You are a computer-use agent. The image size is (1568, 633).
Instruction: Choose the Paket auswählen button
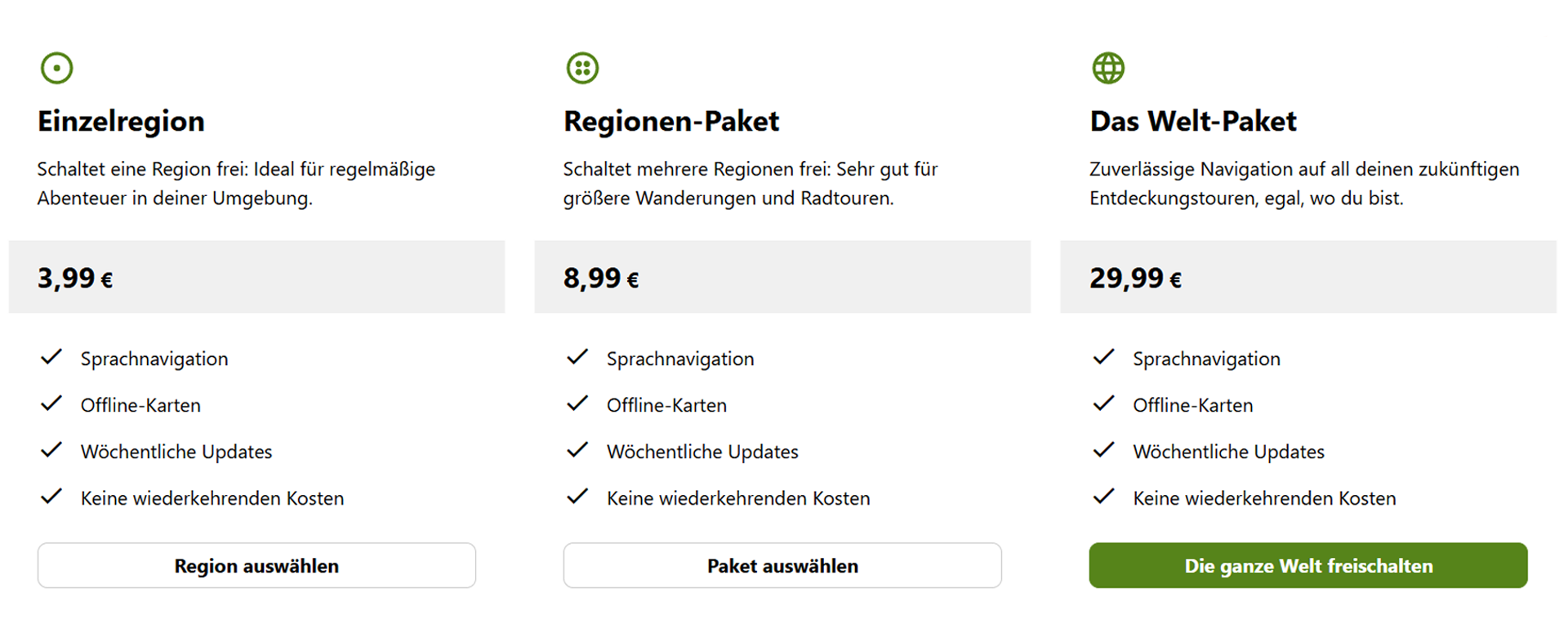782,565
